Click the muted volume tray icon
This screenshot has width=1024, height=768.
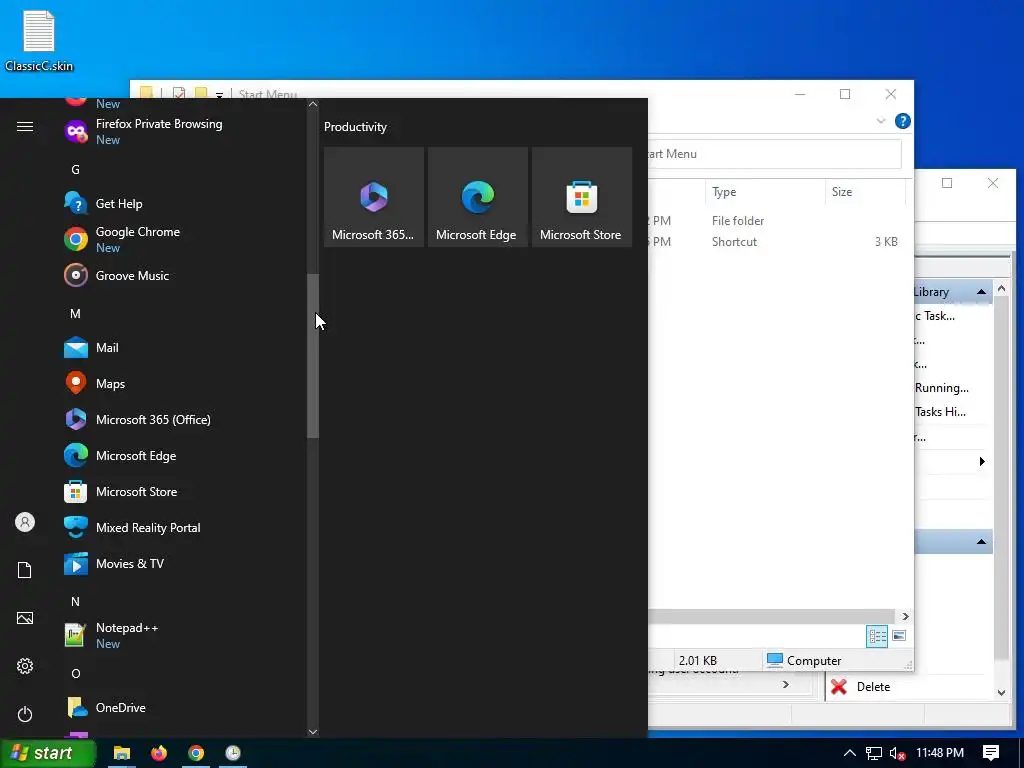tap(898, 754)
